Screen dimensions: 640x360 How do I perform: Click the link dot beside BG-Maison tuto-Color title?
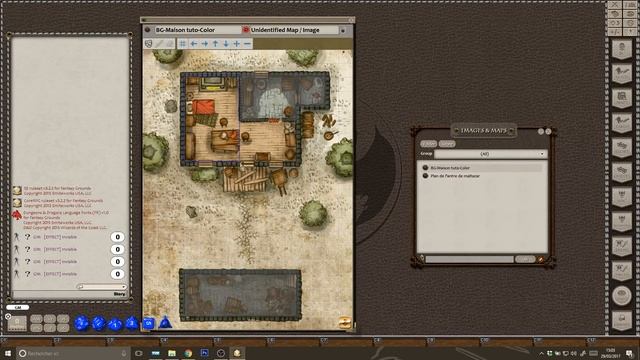click(x=148, y=30)
